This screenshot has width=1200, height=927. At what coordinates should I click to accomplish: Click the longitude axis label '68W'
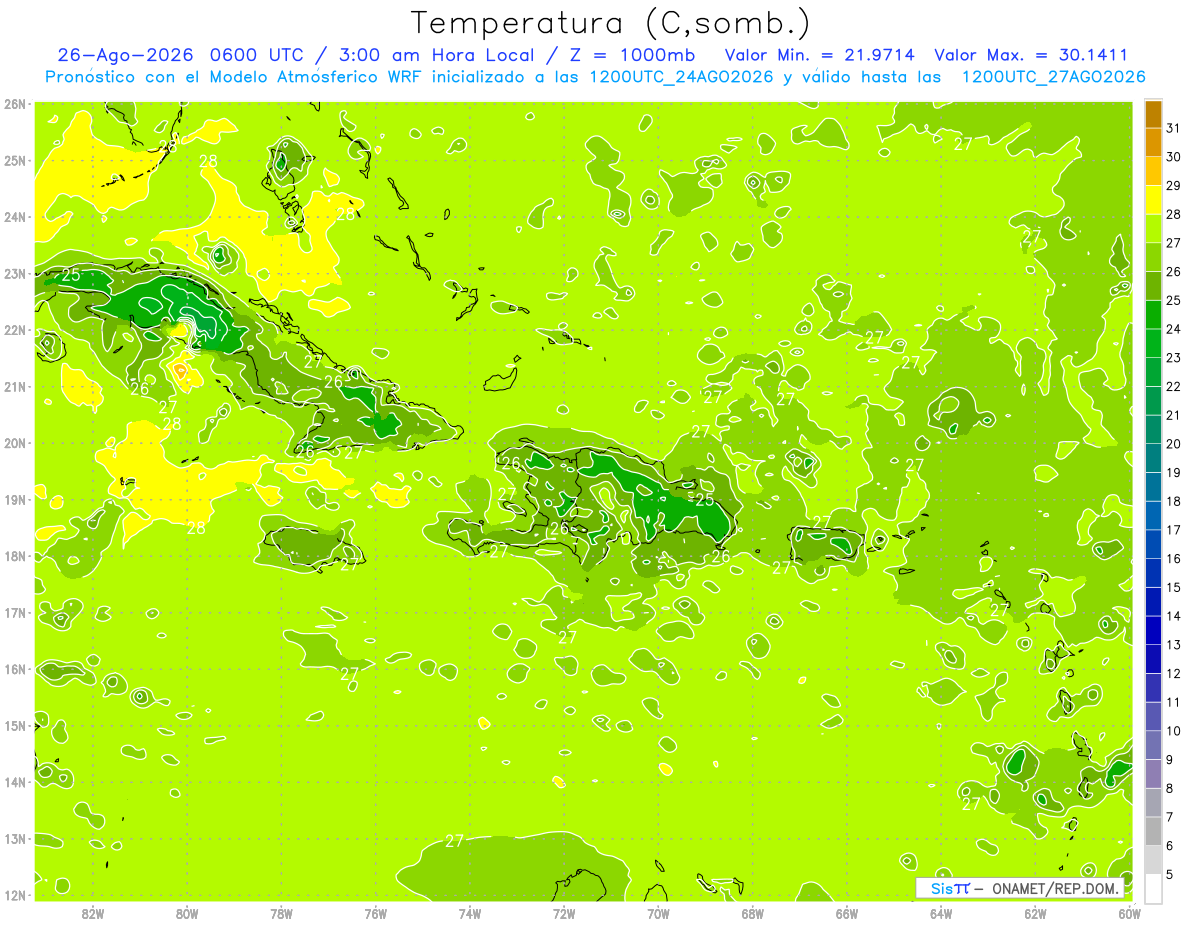coord(753,913)
